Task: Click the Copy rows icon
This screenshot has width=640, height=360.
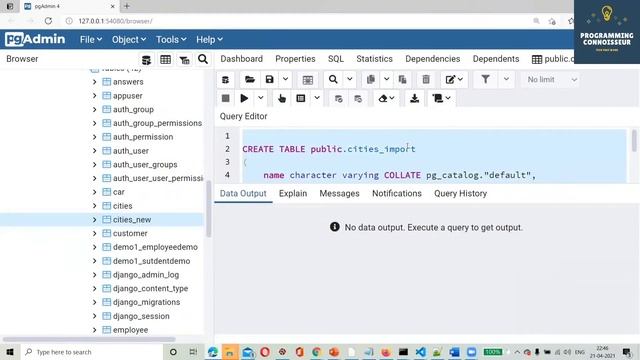Action: point(371,80)
